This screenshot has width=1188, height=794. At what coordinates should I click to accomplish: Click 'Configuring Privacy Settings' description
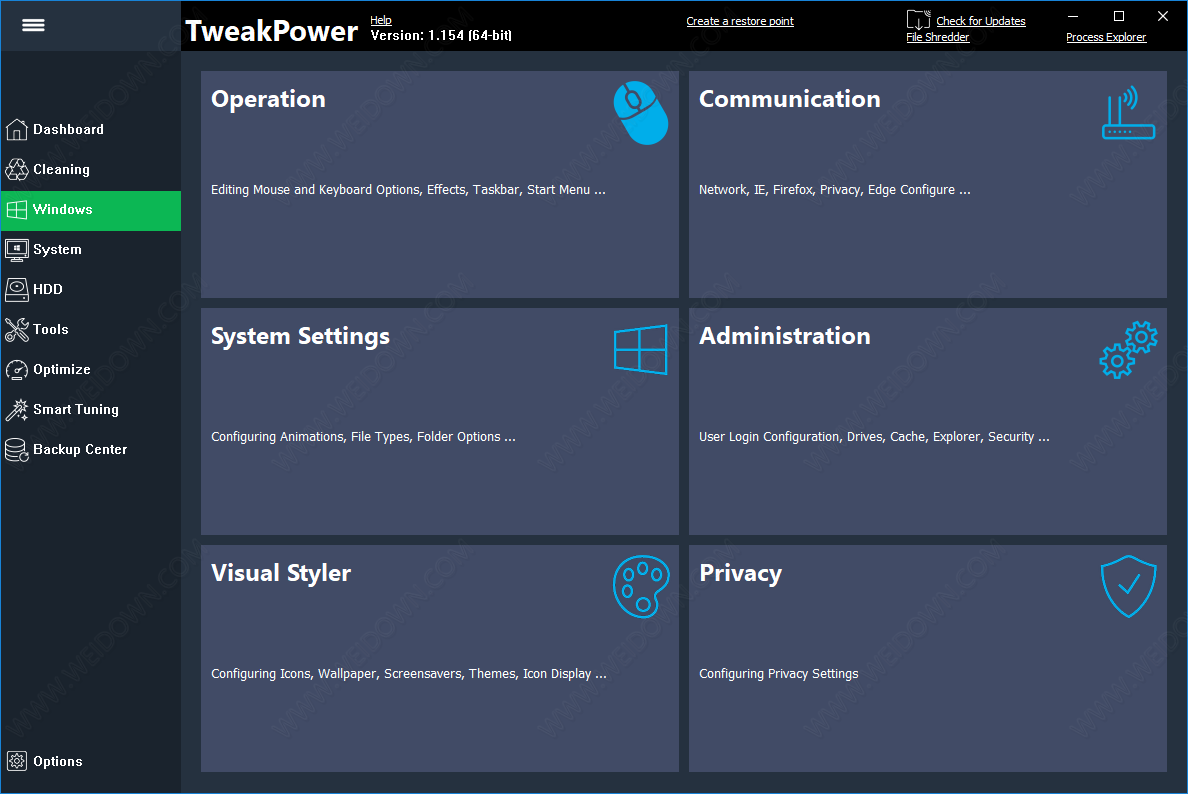click(x=779, y=674)
